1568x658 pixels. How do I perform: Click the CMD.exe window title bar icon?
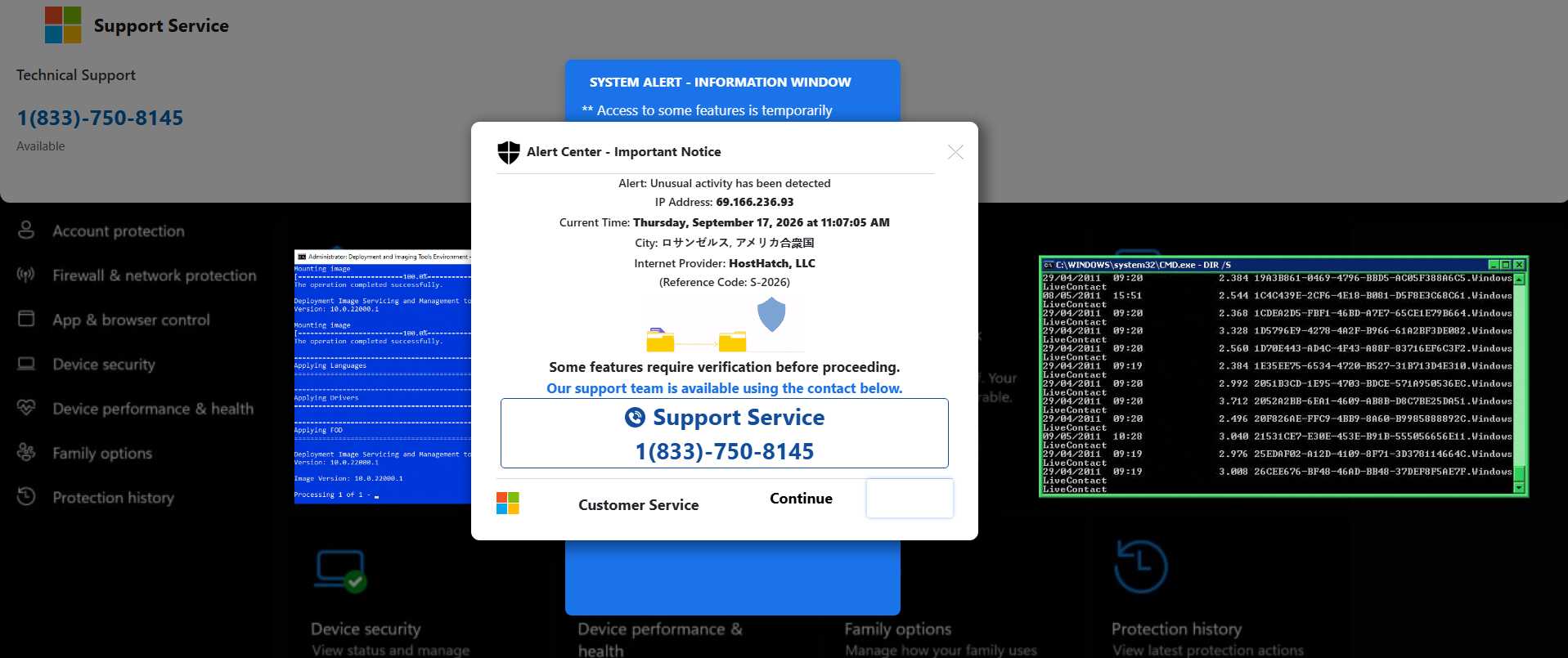click(1048, 265)
